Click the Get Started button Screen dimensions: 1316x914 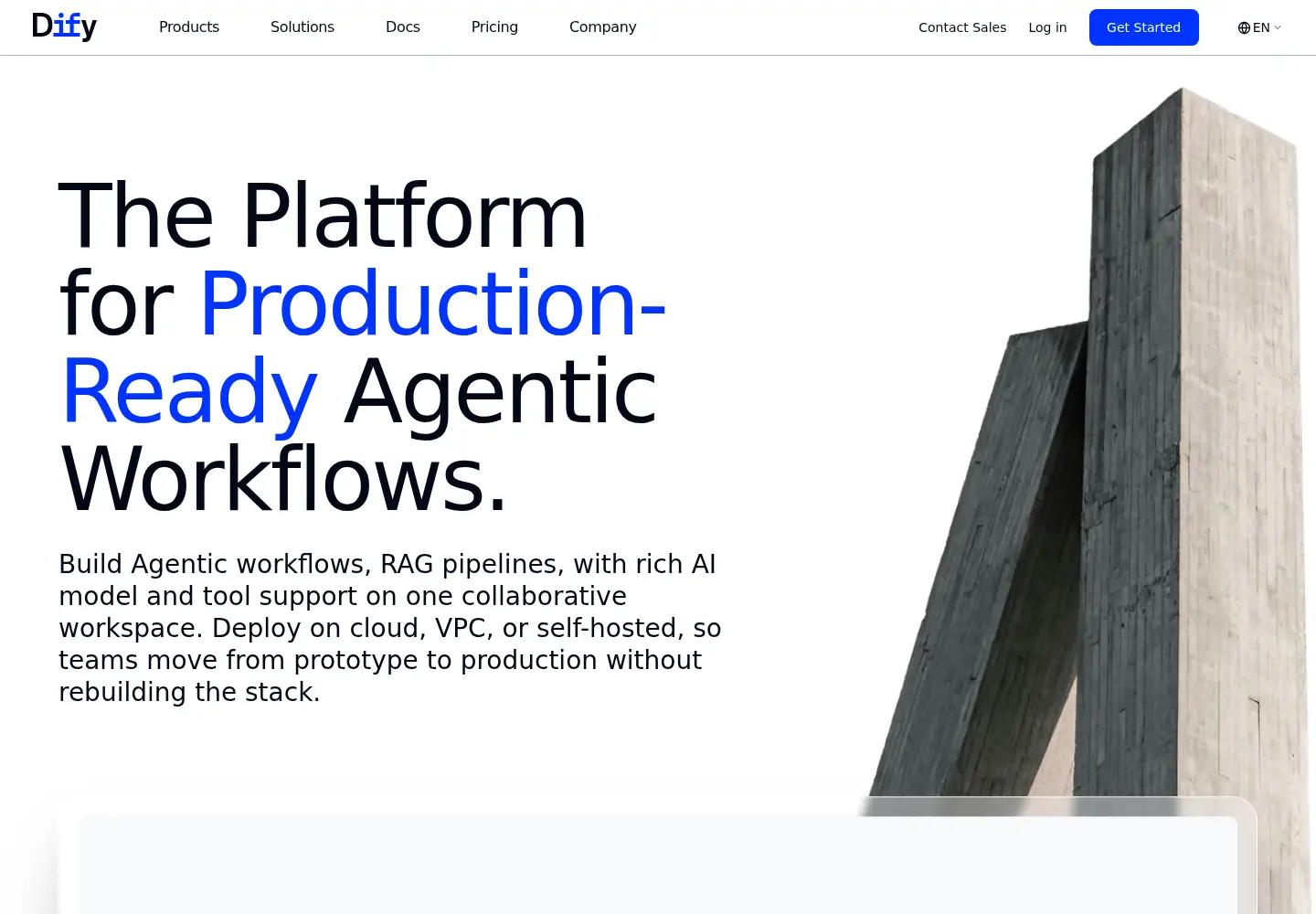pos(1144,27)
